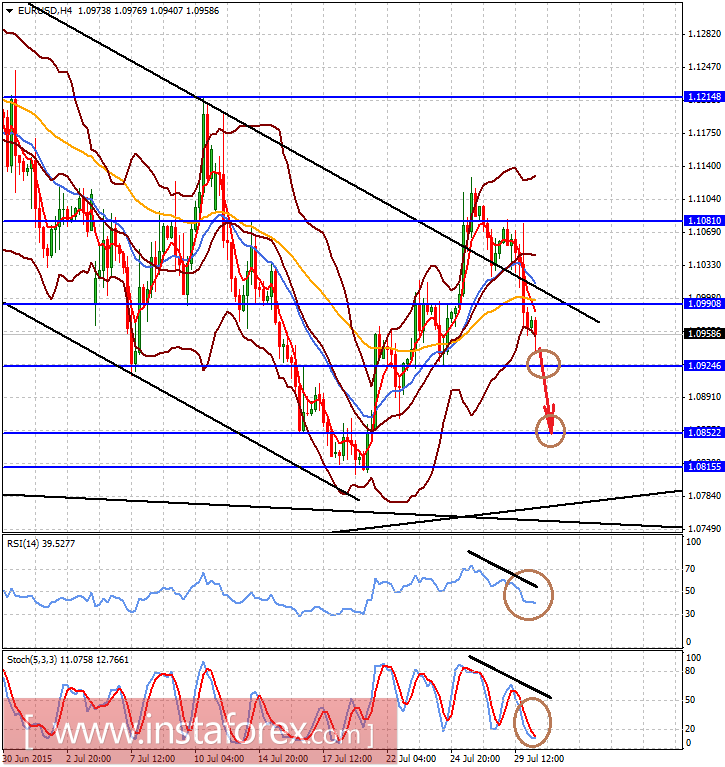The width and height of the screenshot is (725, 767).
Task: Click the 1.10810 blue price level tag
Action: point(704,221)
